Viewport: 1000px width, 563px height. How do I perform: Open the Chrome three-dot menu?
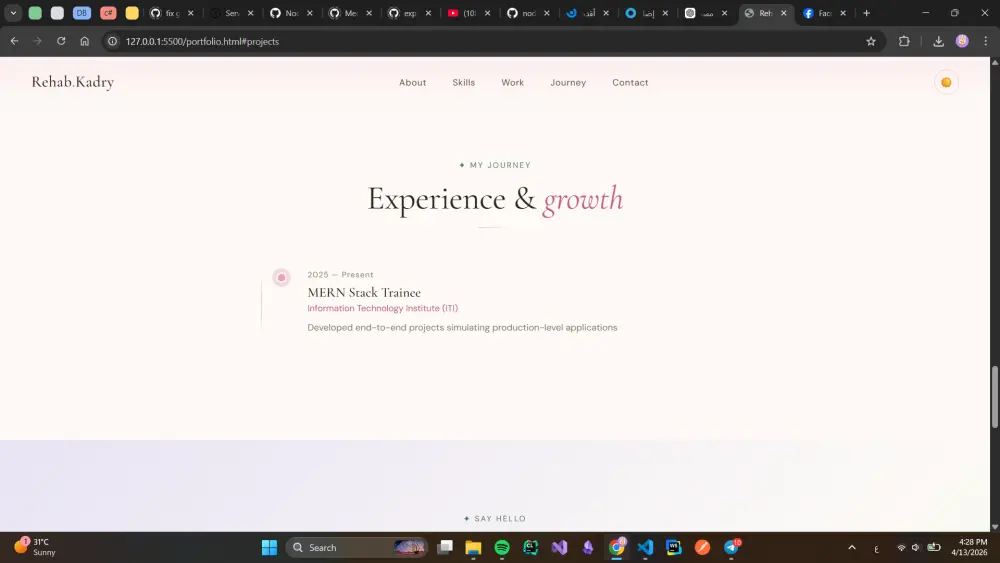click(x=985, y=41)
